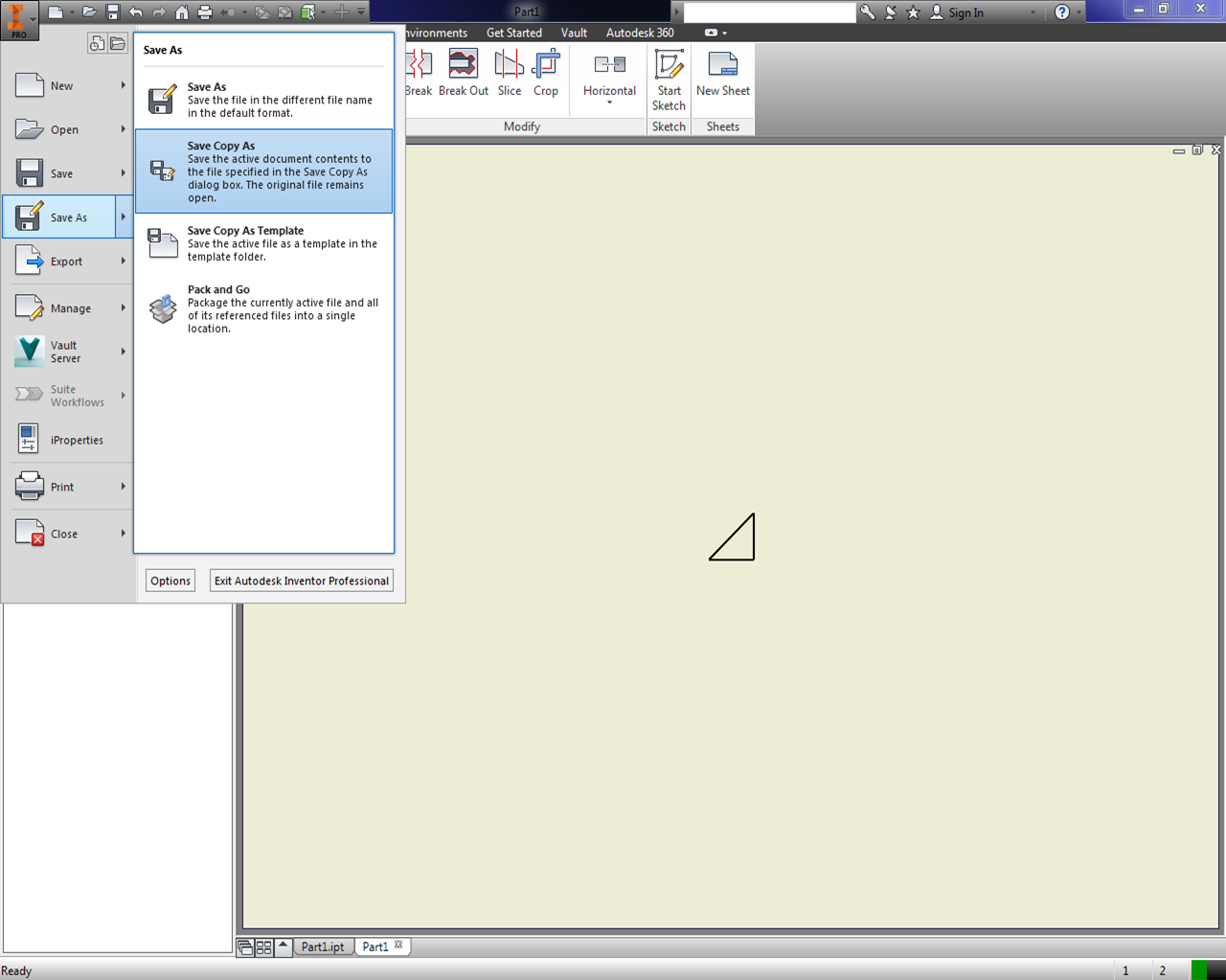The height and width of the screenshot is (980, 1226).
Task: Select the Part1.ipt document tab
Action: click(324, 946)
